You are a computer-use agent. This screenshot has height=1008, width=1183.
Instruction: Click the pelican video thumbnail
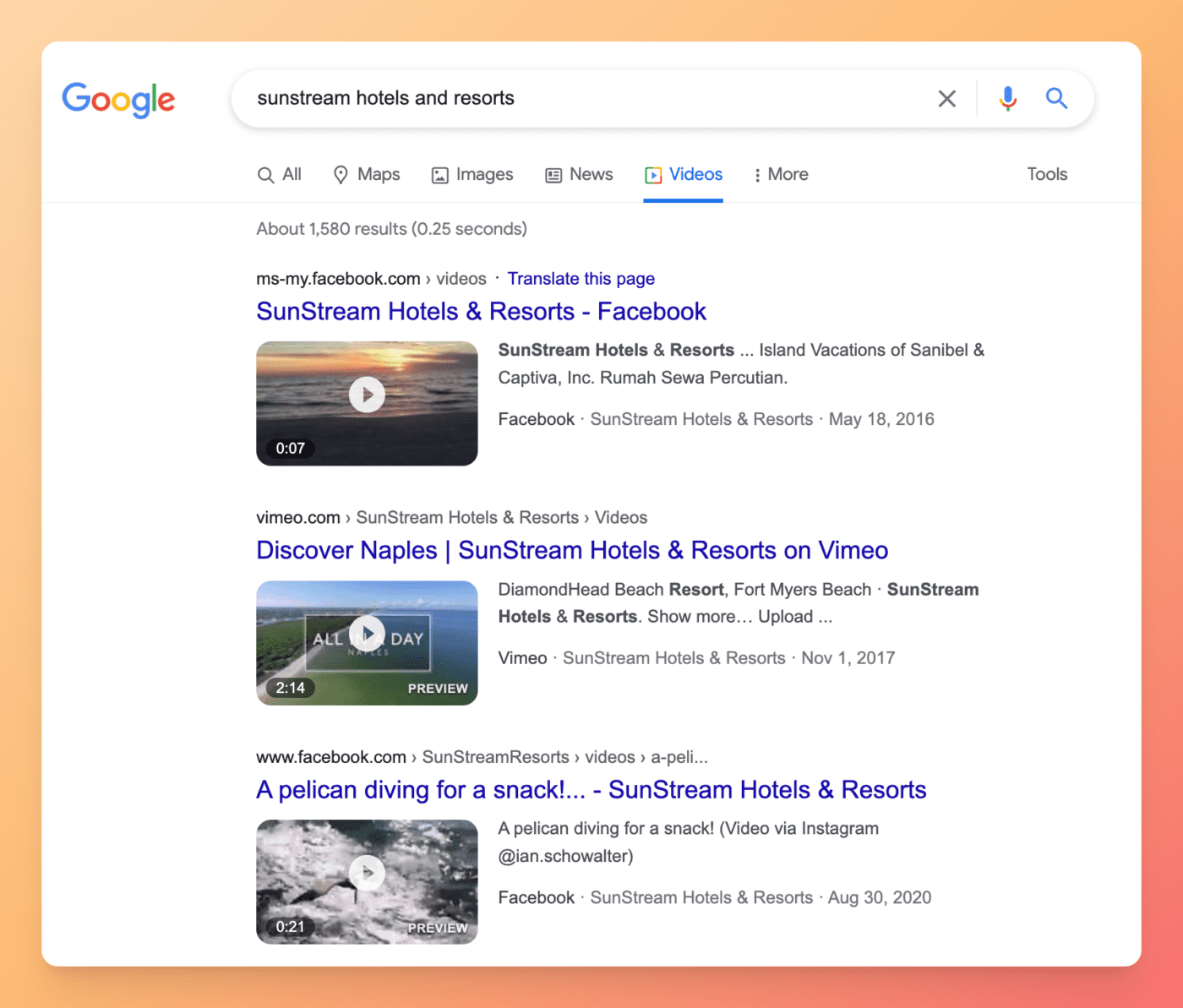pyautogui.click(x=367, y=881)
